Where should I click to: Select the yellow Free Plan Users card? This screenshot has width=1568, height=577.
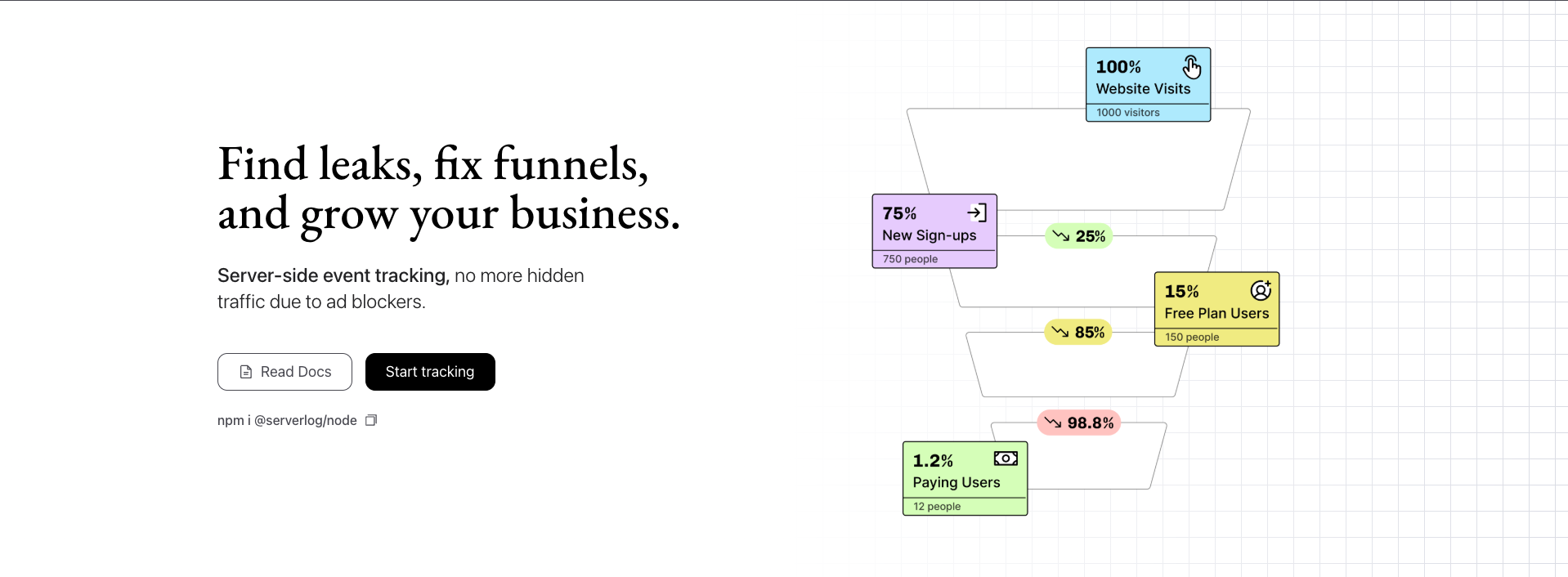point(1216,309)
